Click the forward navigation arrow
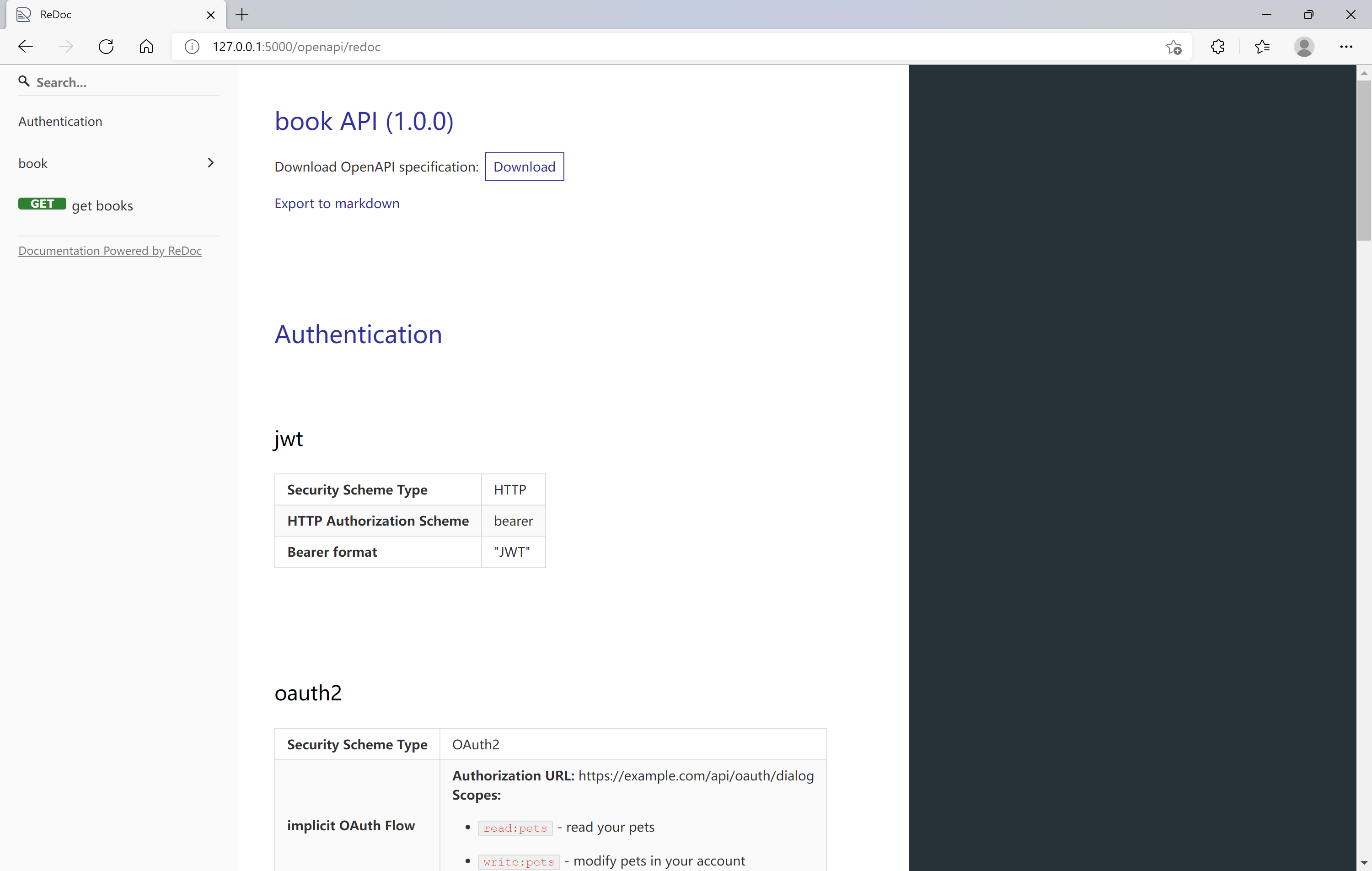Image resolution: width=1372 pixels, height=871 pixels. (65, 46)
